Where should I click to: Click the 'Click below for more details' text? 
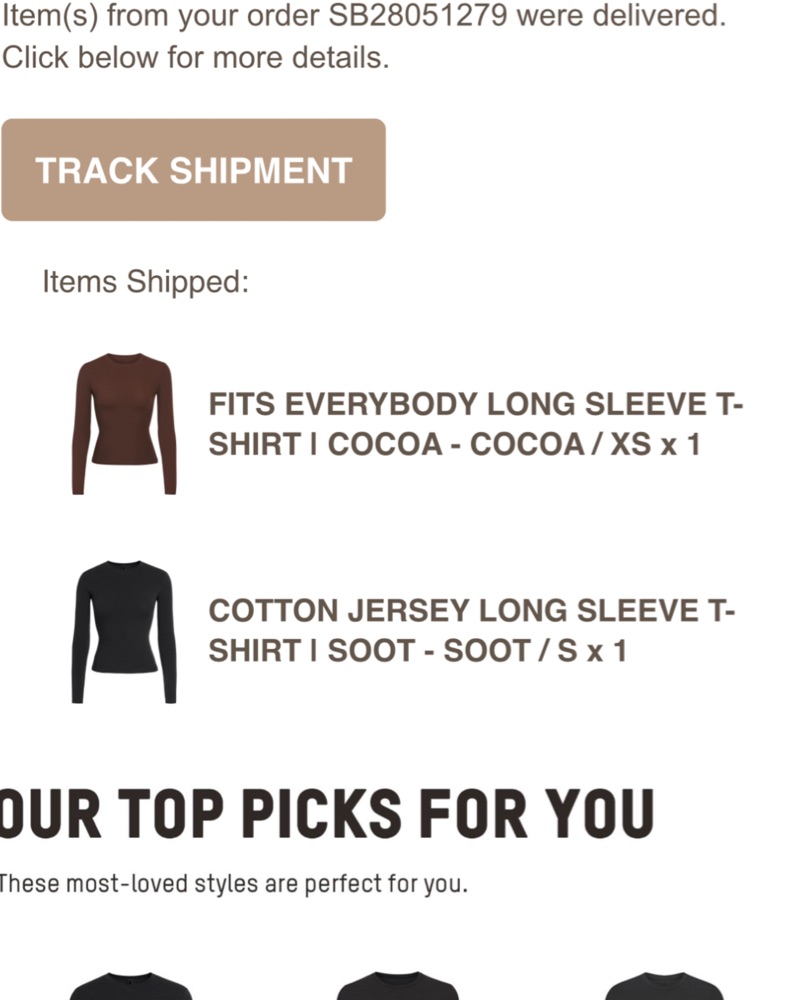coord(195,57)
